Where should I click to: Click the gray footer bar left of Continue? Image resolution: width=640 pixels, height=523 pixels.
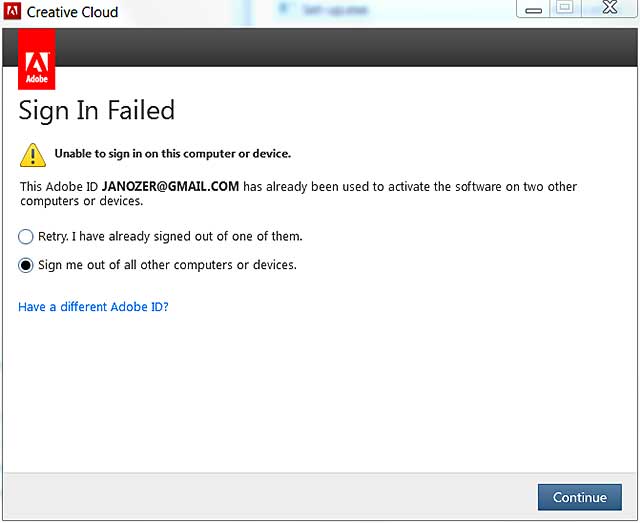click(270, 496)
